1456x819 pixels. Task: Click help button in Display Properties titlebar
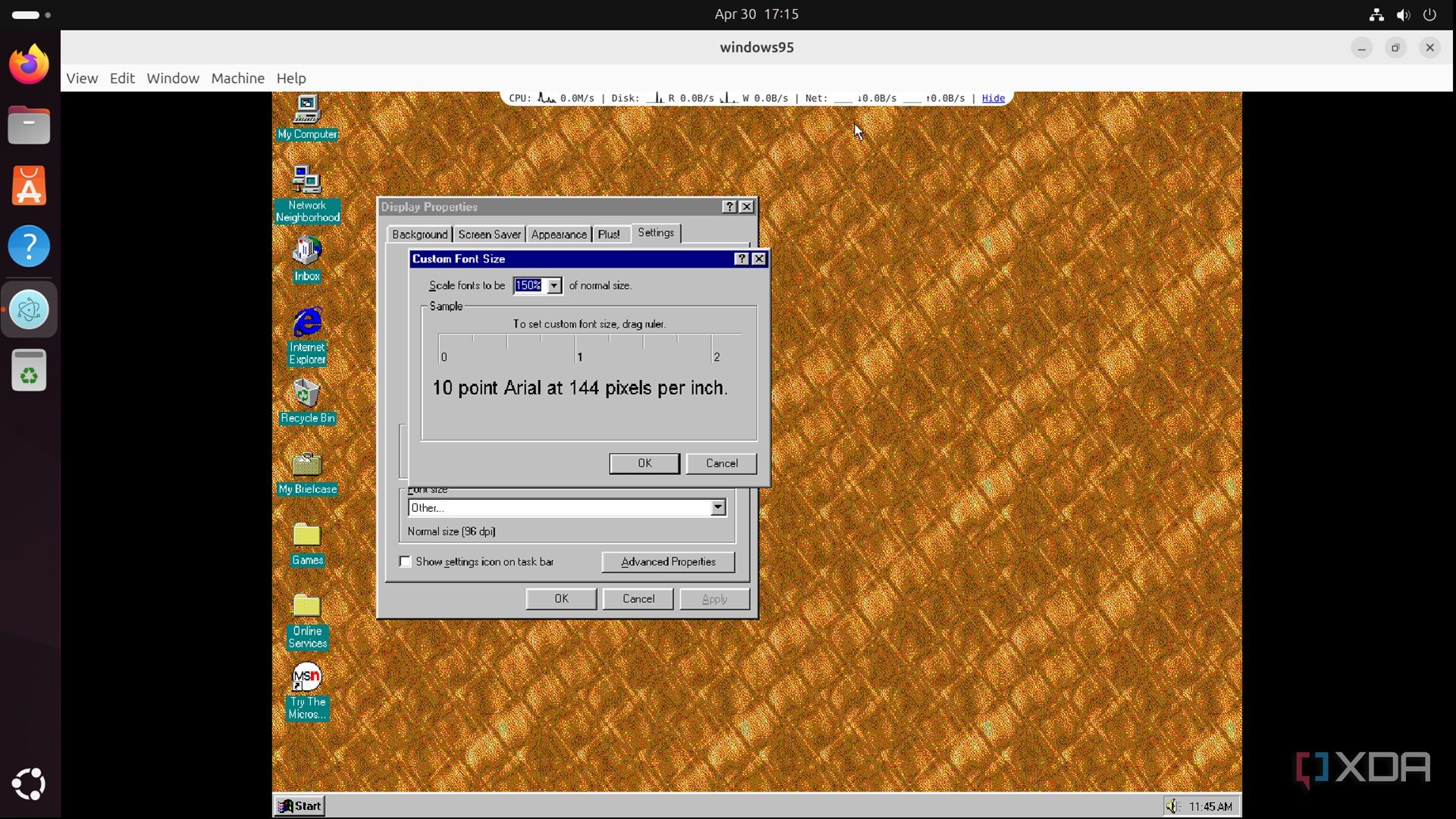pos(729,207)
